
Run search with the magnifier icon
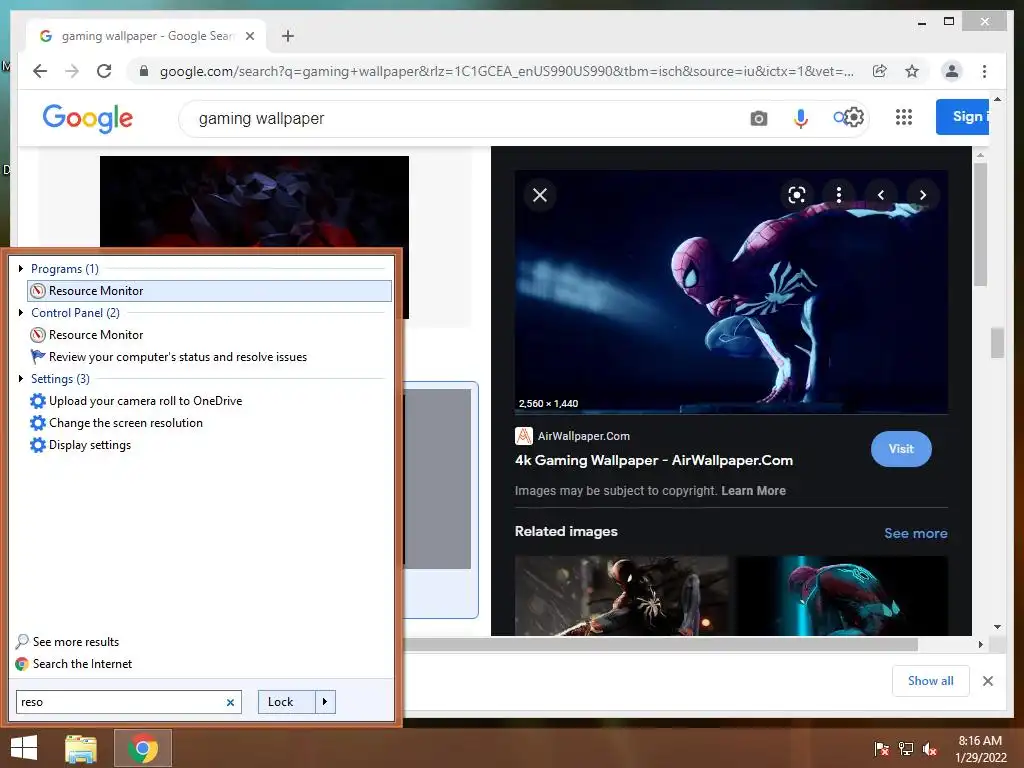(839, 118)
